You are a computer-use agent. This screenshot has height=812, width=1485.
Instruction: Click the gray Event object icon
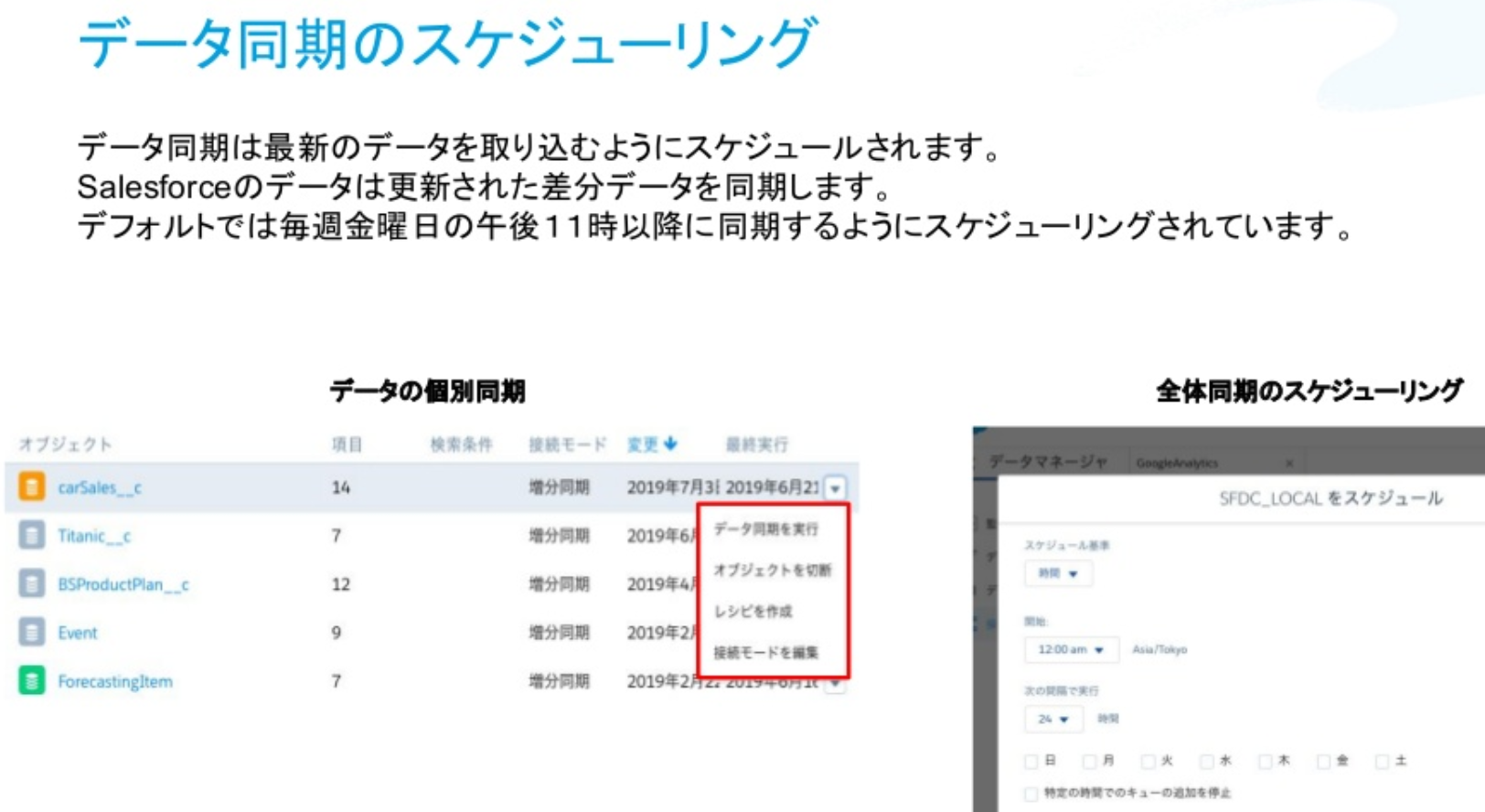pyautogui.click(x=31, y=632)
